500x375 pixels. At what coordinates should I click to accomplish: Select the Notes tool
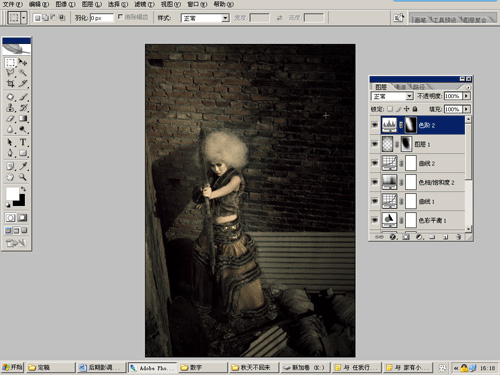tap(10, 166)
